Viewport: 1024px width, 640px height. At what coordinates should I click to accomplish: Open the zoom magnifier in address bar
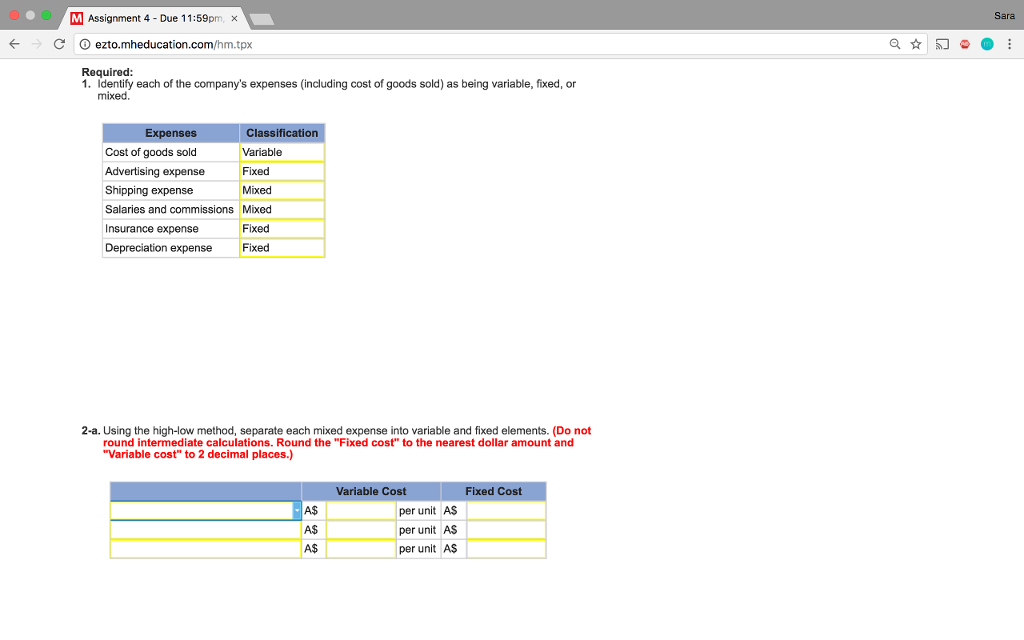895,44
